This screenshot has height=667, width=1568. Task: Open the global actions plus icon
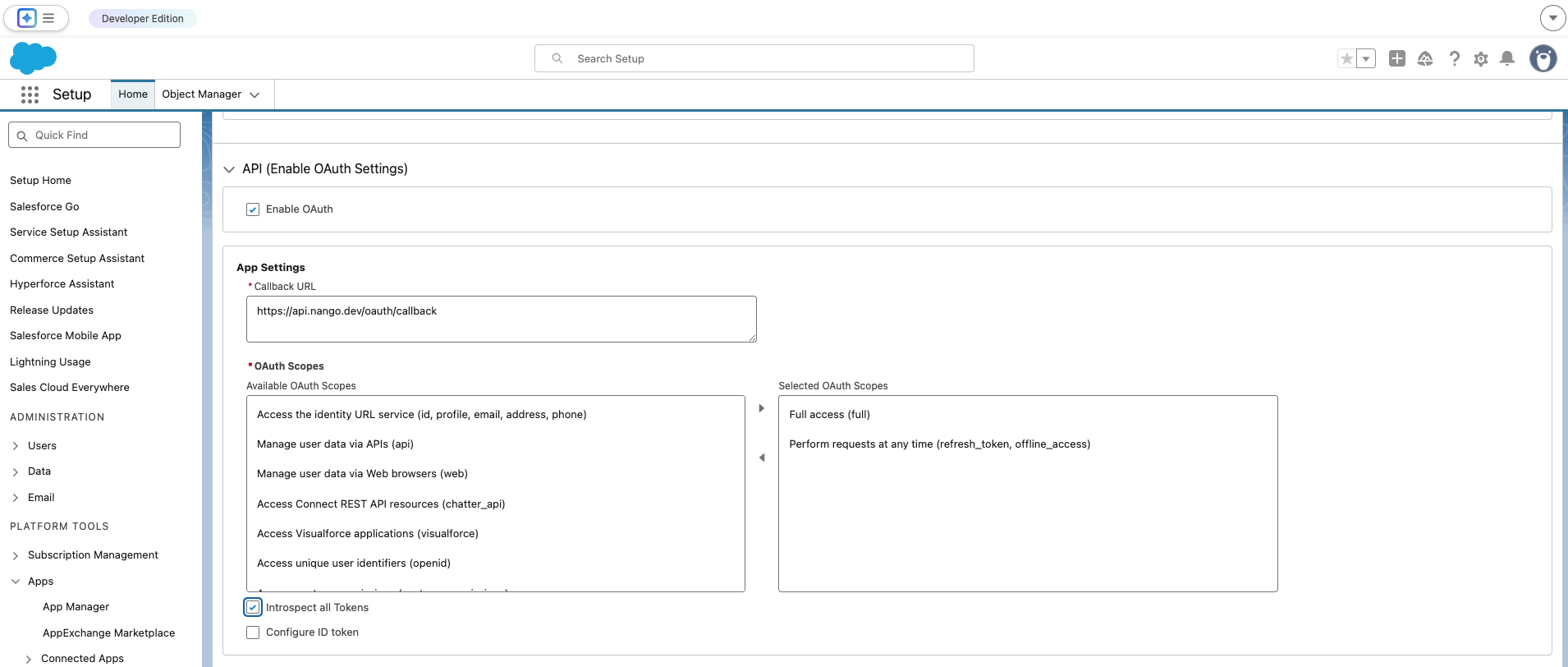click(x=1397, y=58)
